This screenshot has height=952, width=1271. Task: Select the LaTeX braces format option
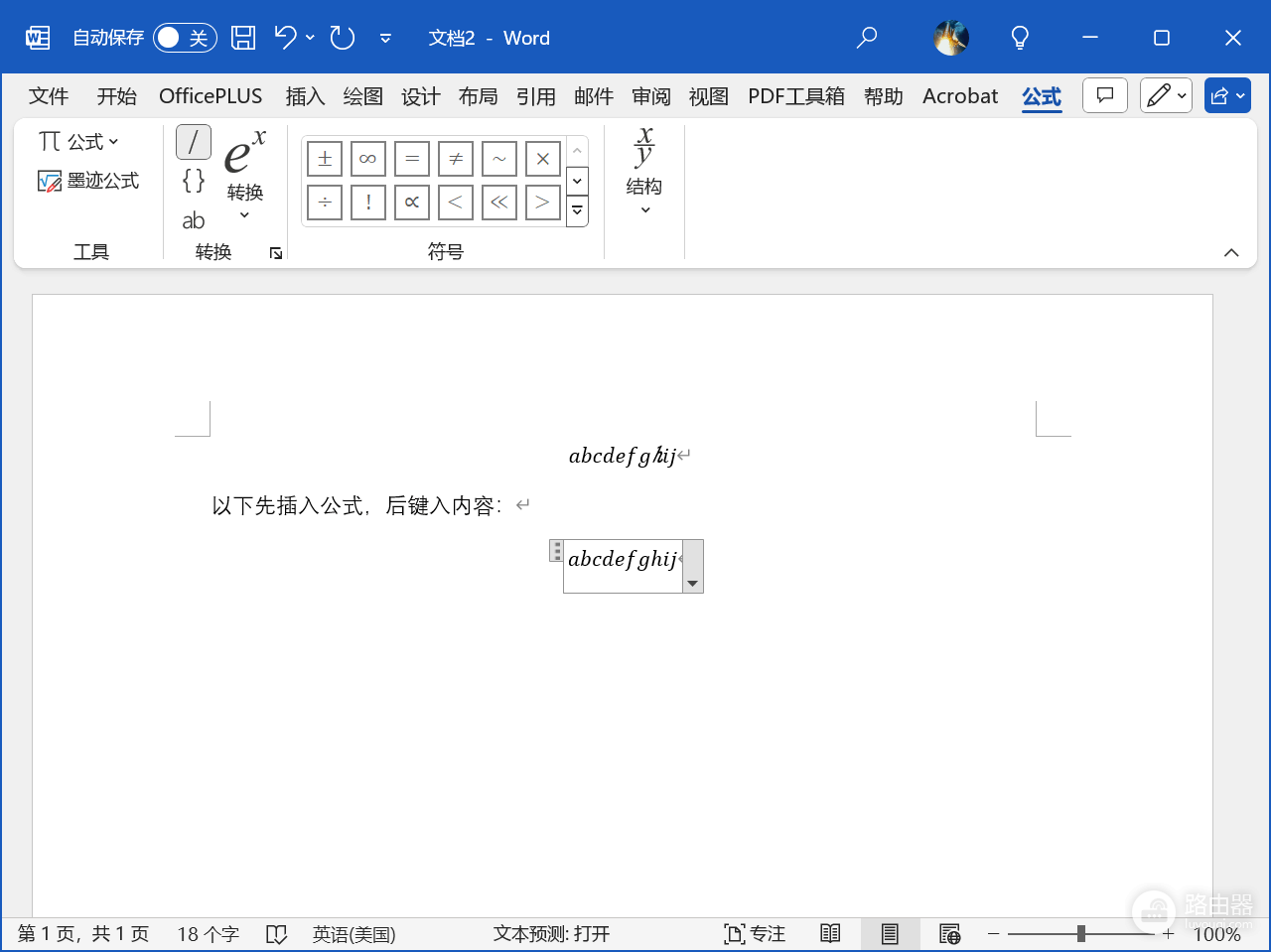194,181
